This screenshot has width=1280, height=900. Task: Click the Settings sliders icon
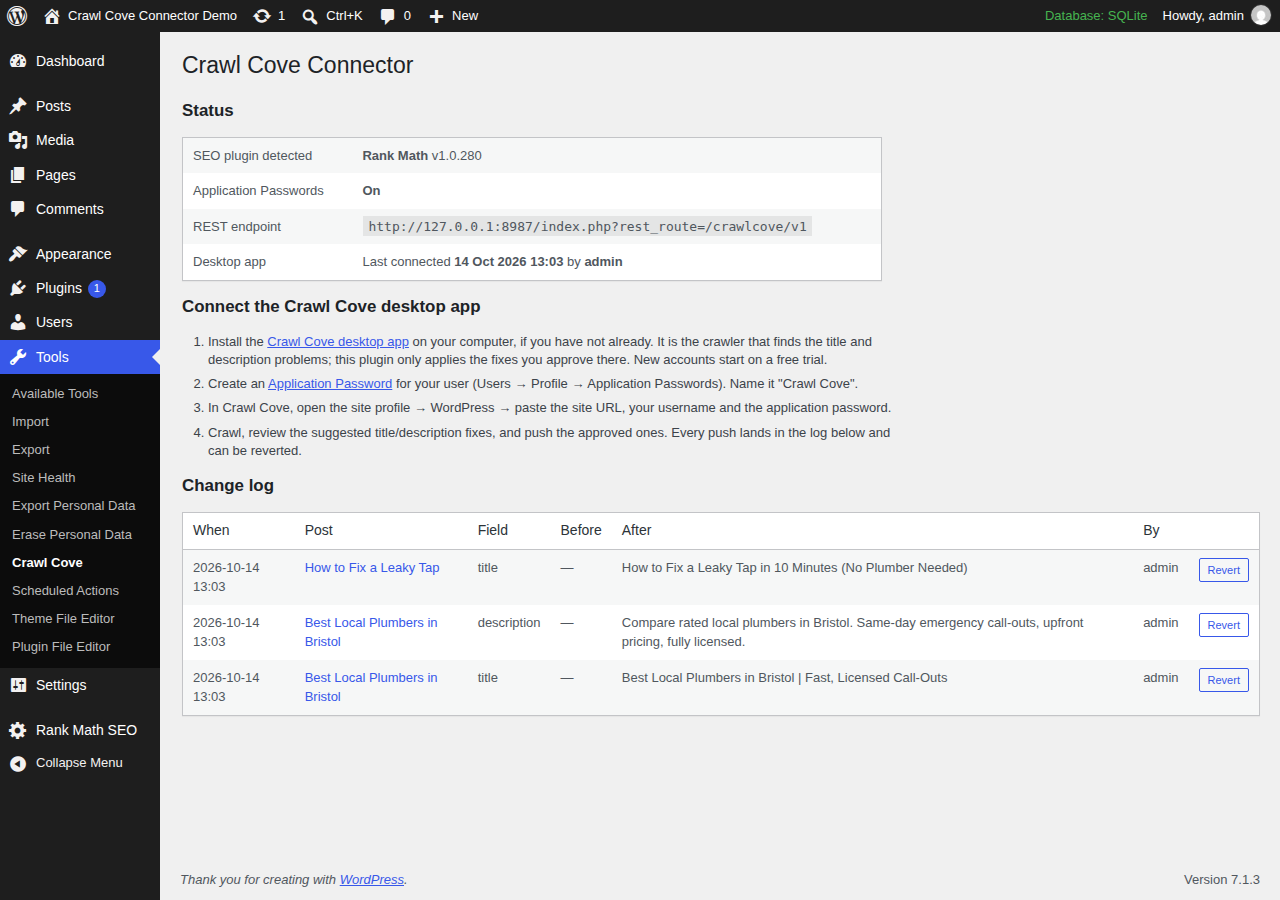pyautogui.click(x=18, y=685)
